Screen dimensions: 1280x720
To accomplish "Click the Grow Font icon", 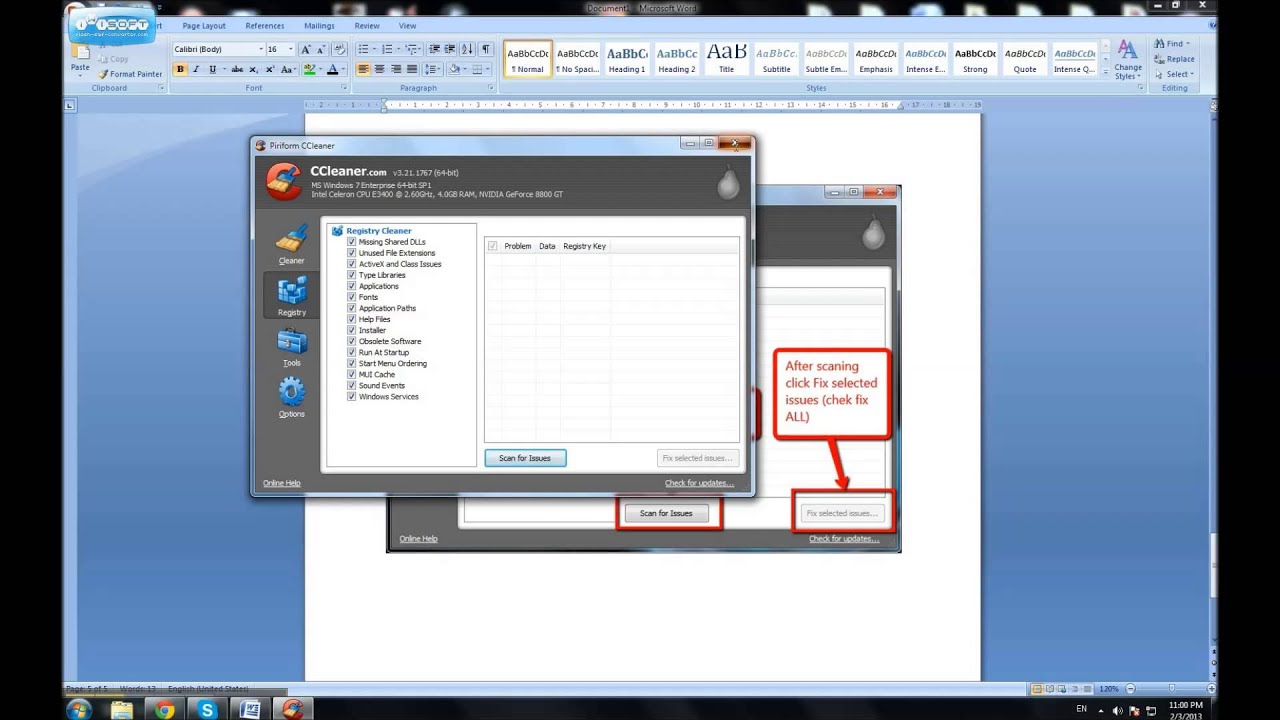I will (306, 49).
